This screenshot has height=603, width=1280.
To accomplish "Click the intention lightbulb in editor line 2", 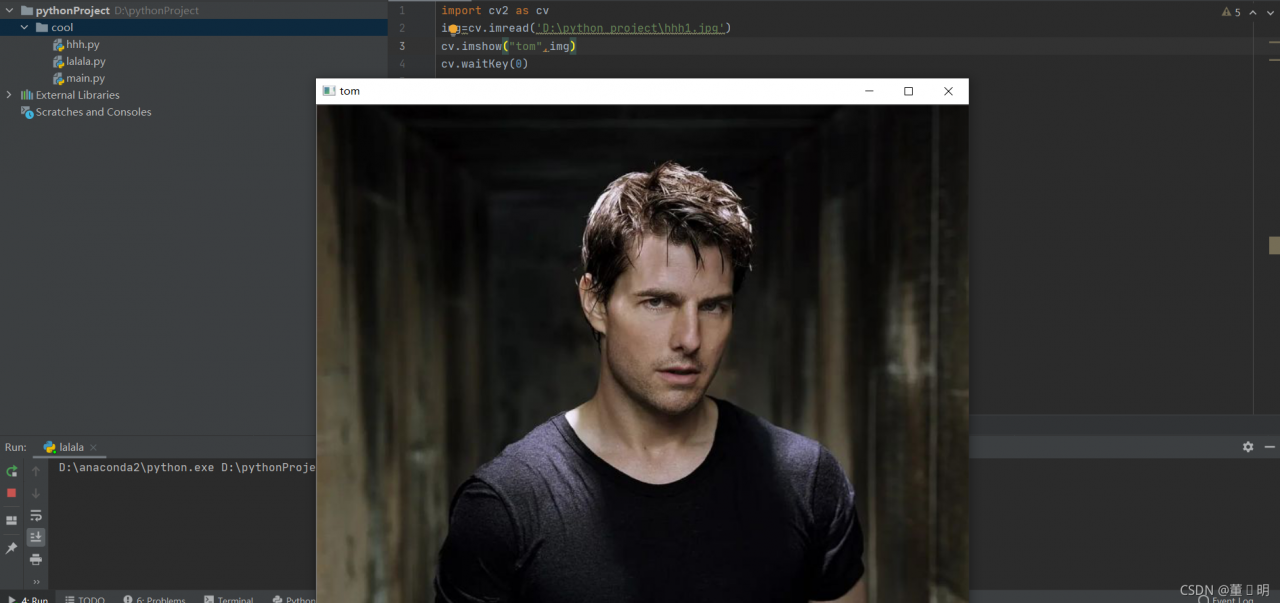I will point(453,29).
